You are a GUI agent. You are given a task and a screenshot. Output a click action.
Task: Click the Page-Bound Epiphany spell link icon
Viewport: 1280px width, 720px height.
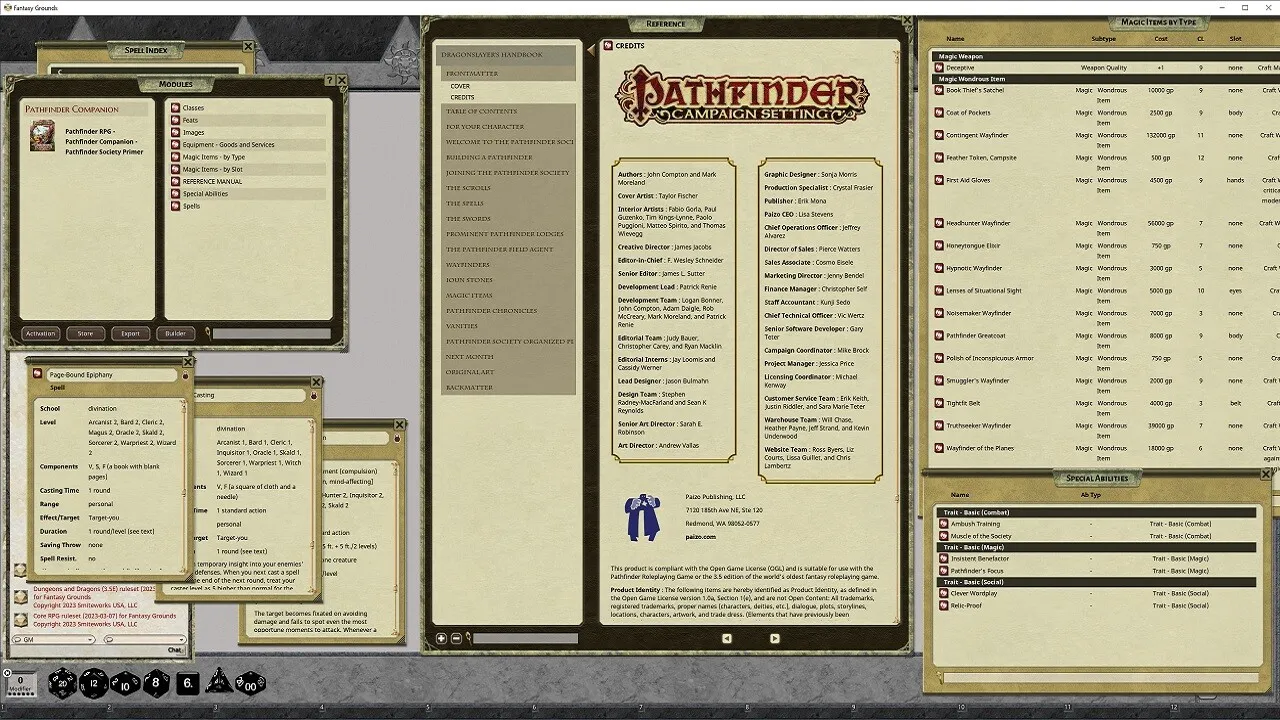coord(38,374)
